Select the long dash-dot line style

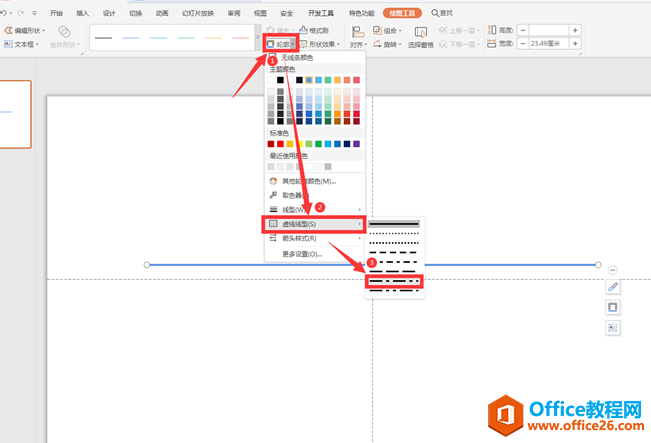(x=394, y=281)
